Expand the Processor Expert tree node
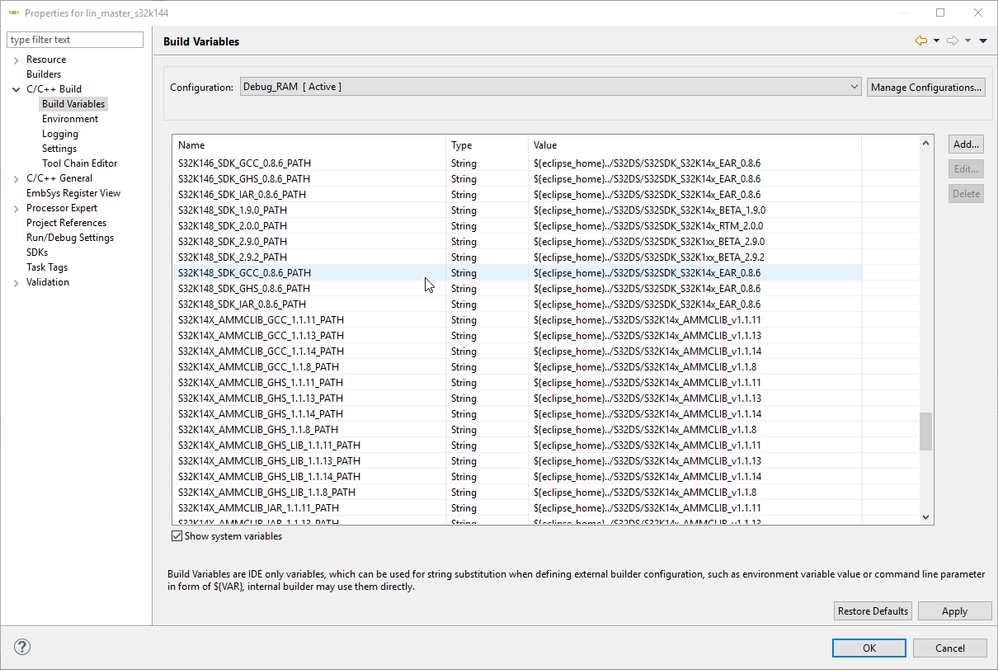The height and width of the screenshot is (670, 998). coord(16,209)
